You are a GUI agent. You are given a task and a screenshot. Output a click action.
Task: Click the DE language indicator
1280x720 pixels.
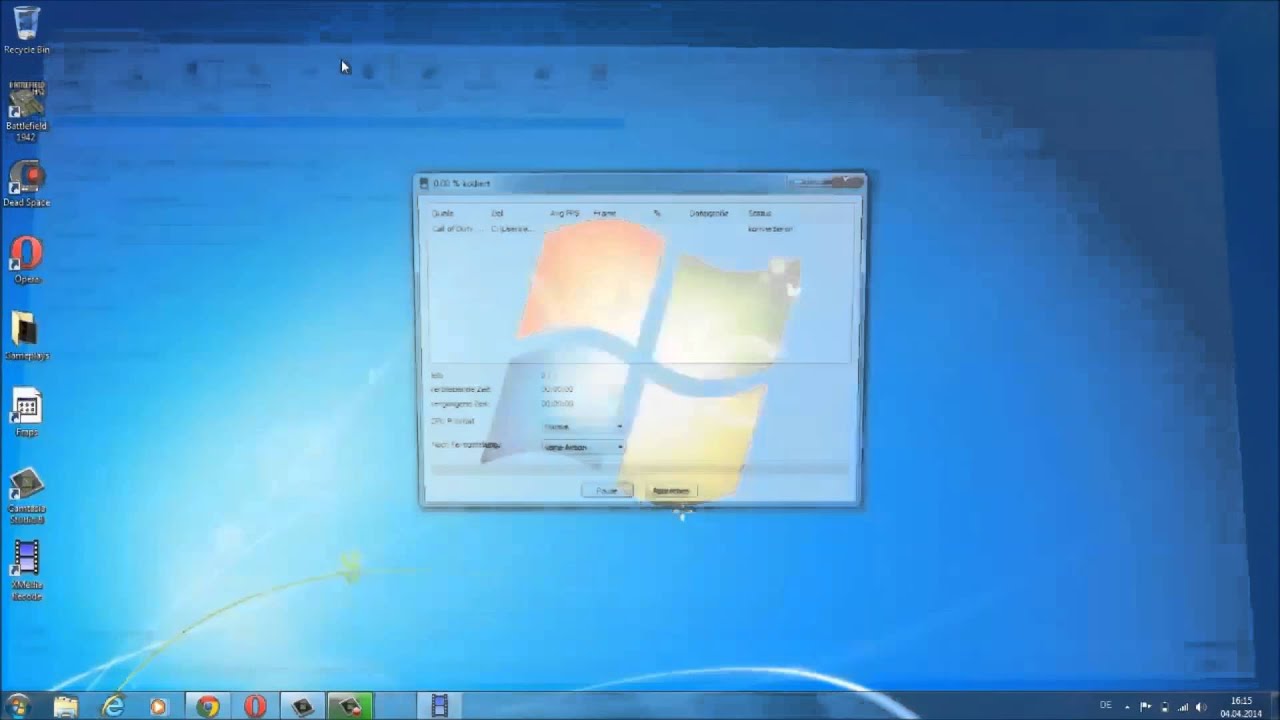[x=1105, y=705]
